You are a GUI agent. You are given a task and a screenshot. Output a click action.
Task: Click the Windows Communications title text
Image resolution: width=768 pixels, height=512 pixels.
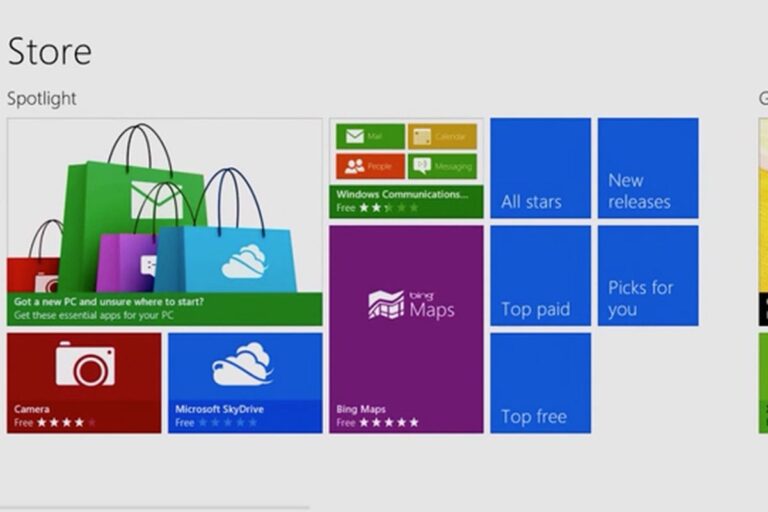[402, 195]
